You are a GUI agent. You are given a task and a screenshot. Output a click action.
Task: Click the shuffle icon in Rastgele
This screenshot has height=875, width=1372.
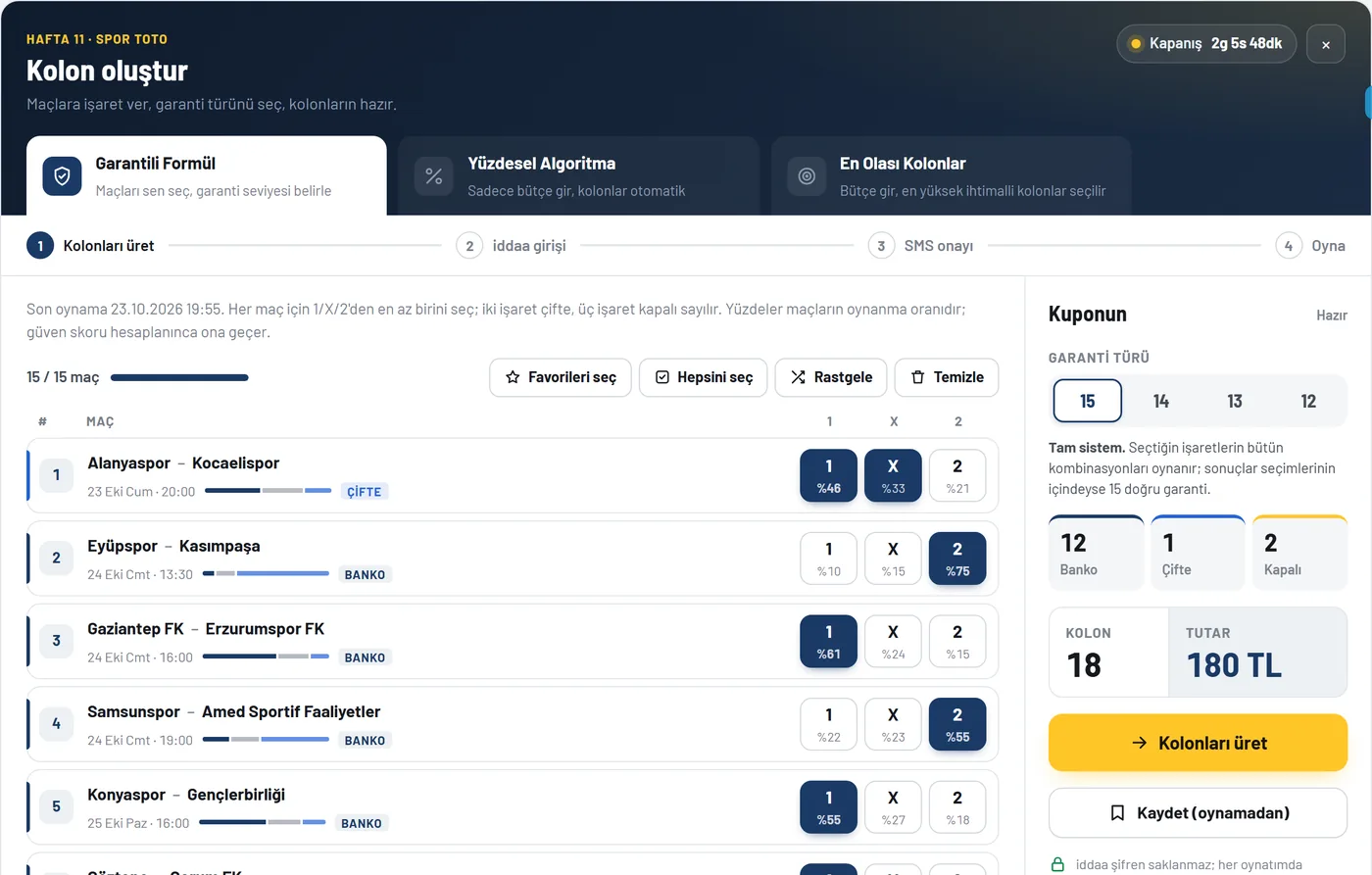[799, 377]
